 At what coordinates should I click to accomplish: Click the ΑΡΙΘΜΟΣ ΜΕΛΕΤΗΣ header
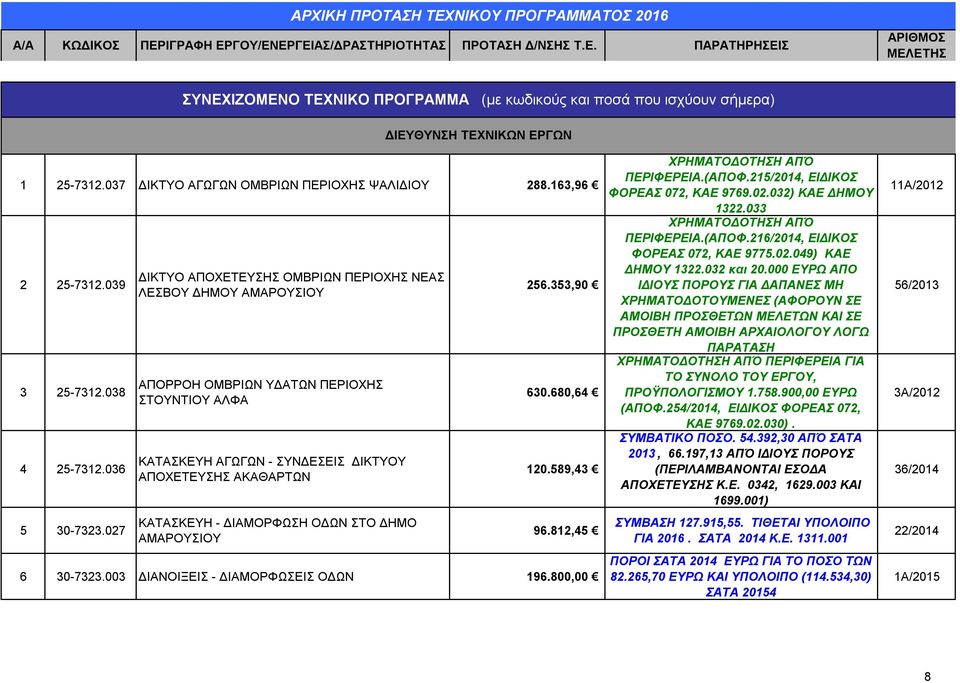tap(916, 45)
